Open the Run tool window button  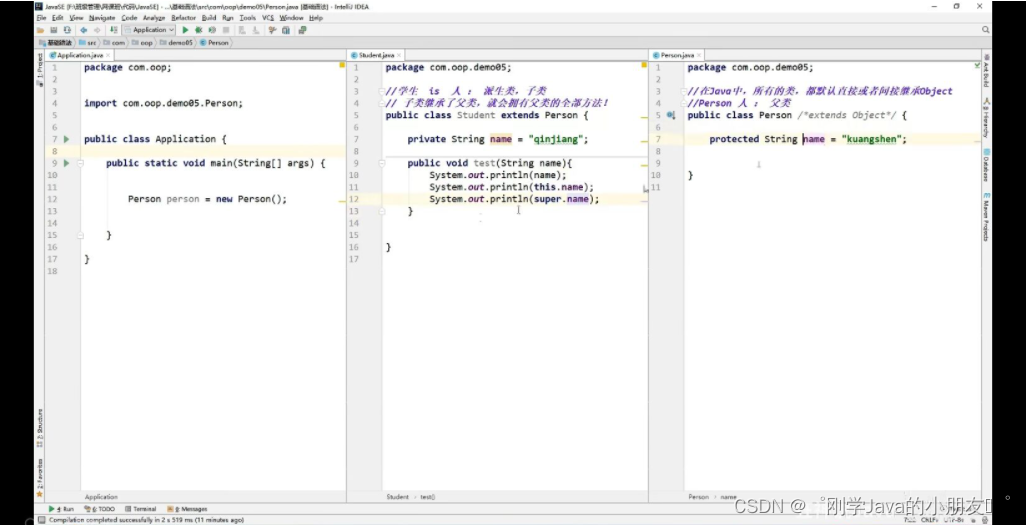(62, 509)
